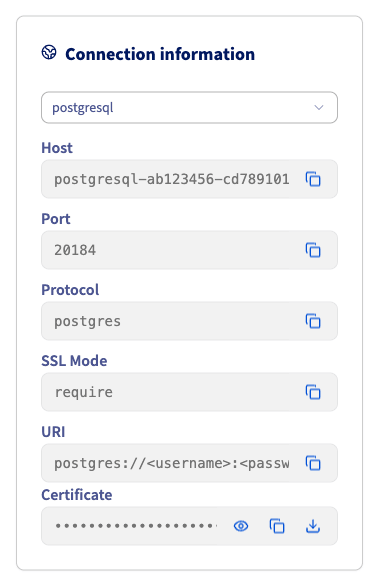The image size is (379, 587).
Task: Copy the Certificate contents
Action: pyautogui.click(x=277, y=526)
